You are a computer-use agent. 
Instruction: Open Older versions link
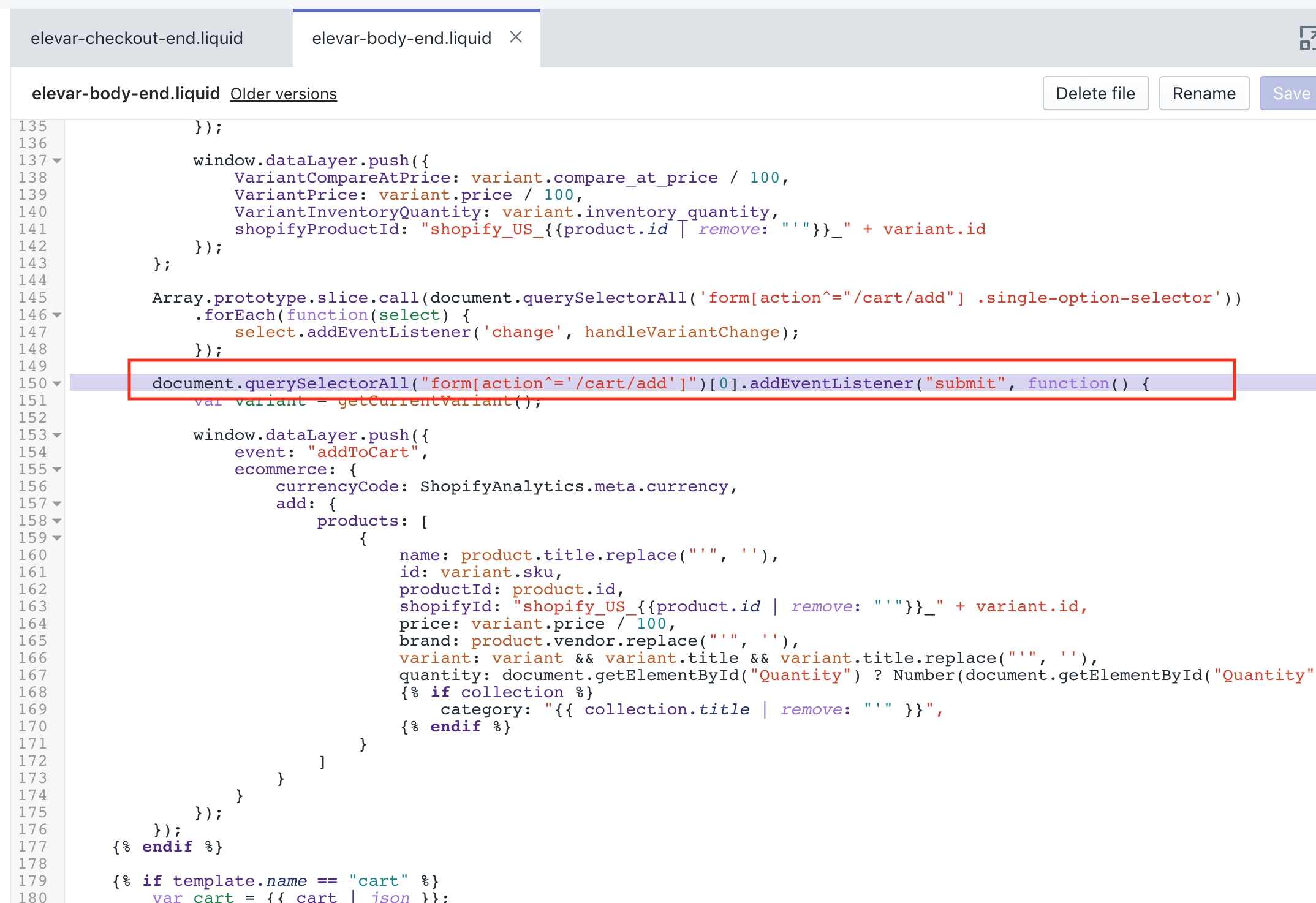(x=283, y=94)
